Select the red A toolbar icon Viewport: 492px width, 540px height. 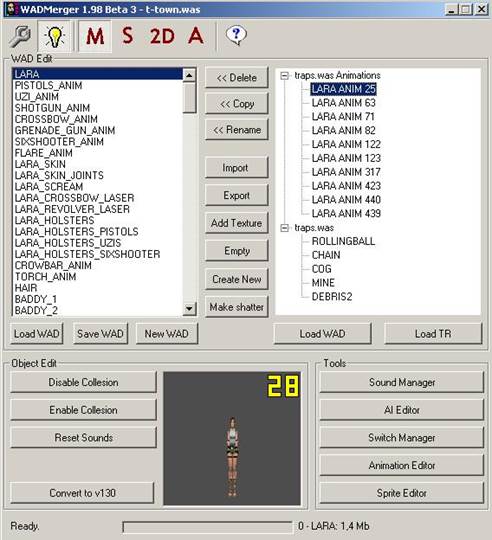click(196, 36)
